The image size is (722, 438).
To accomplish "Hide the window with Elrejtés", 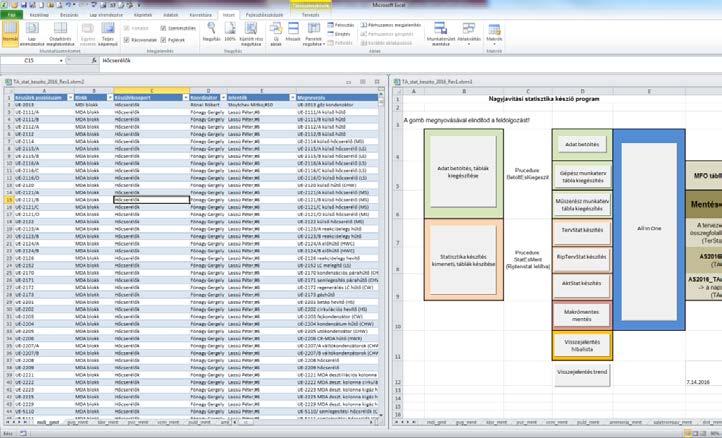I will click(x=339, y=34).
